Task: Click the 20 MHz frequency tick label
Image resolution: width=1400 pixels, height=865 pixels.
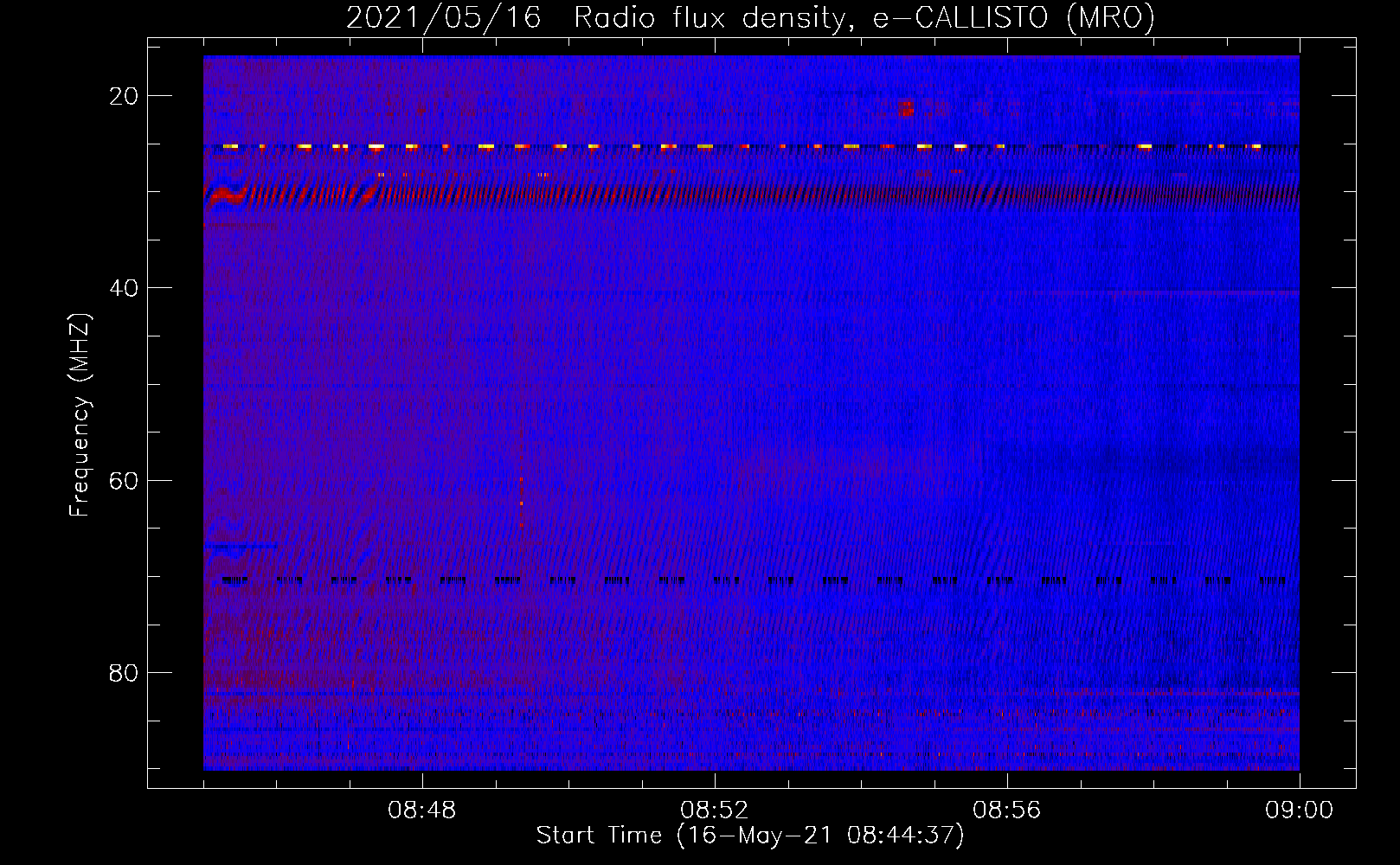Action: 124,96
